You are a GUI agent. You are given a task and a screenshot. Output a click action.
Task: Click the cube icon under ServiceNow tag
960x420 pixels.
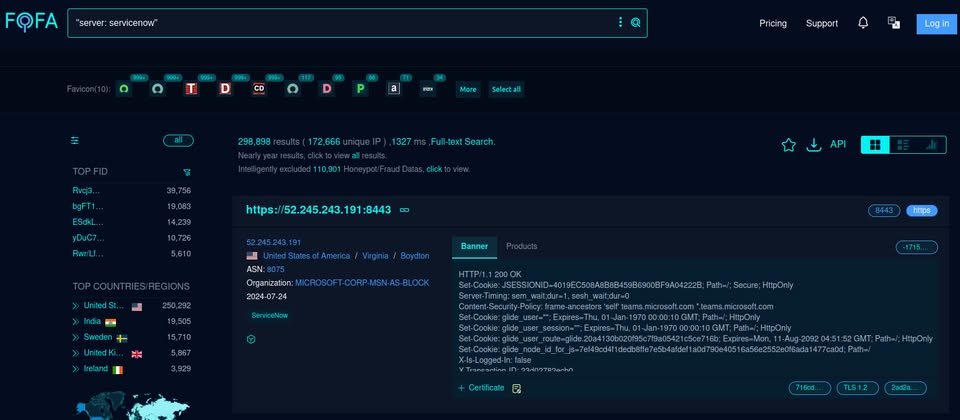tap(251, 339)
